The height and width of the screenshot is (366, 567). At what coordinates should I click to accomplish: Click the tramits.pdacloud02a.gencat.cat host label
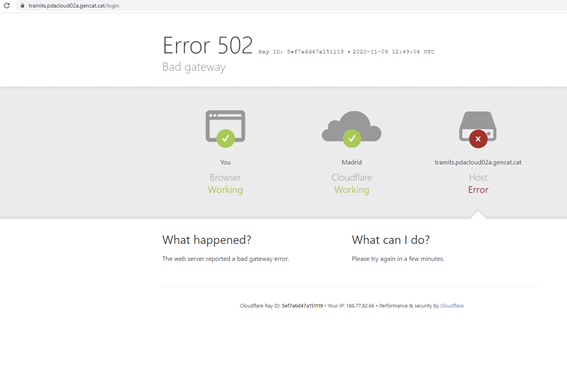tap(478, 162)
